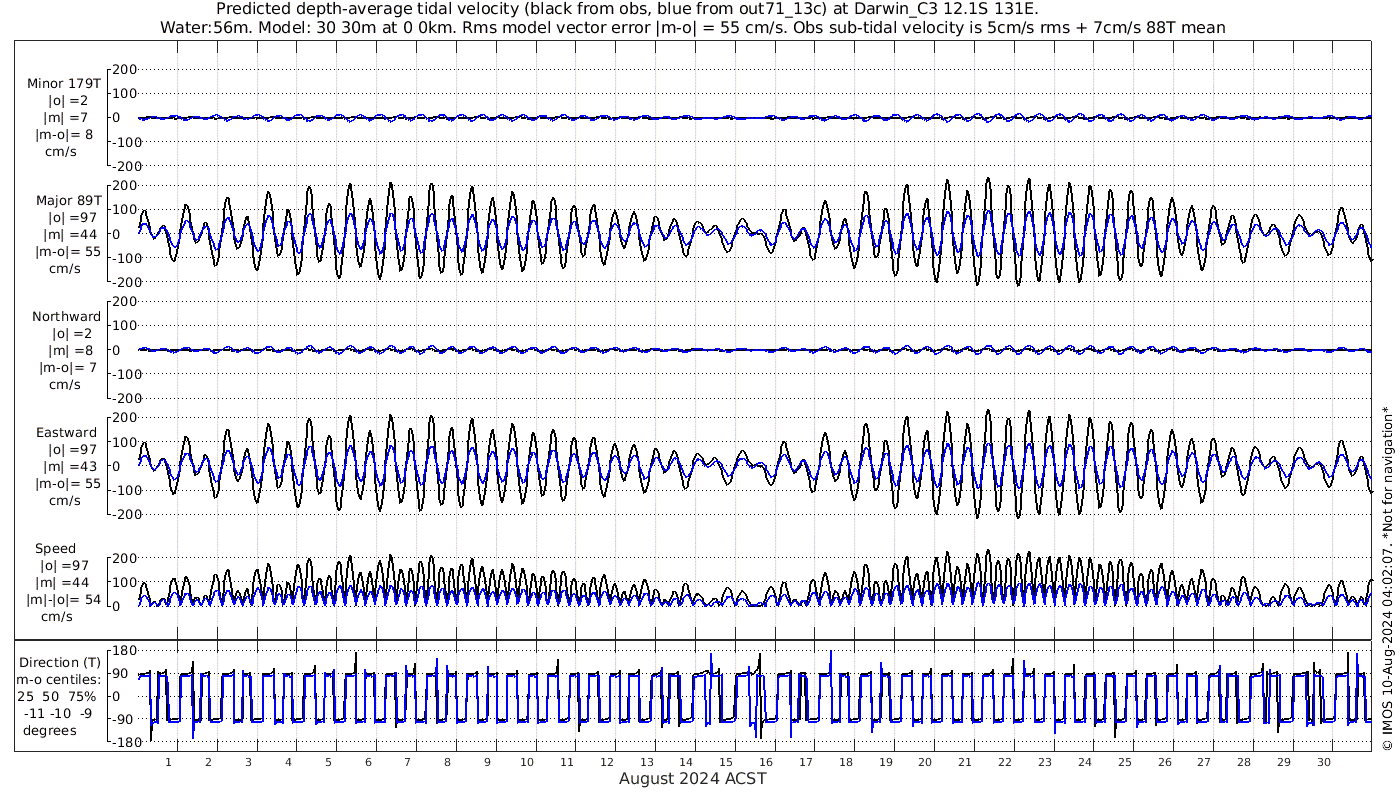The height and width of the screenshot is (800, 1400).
Task: Click date tick "28" on the x-axis
Action: click(x=1243, y=763)
